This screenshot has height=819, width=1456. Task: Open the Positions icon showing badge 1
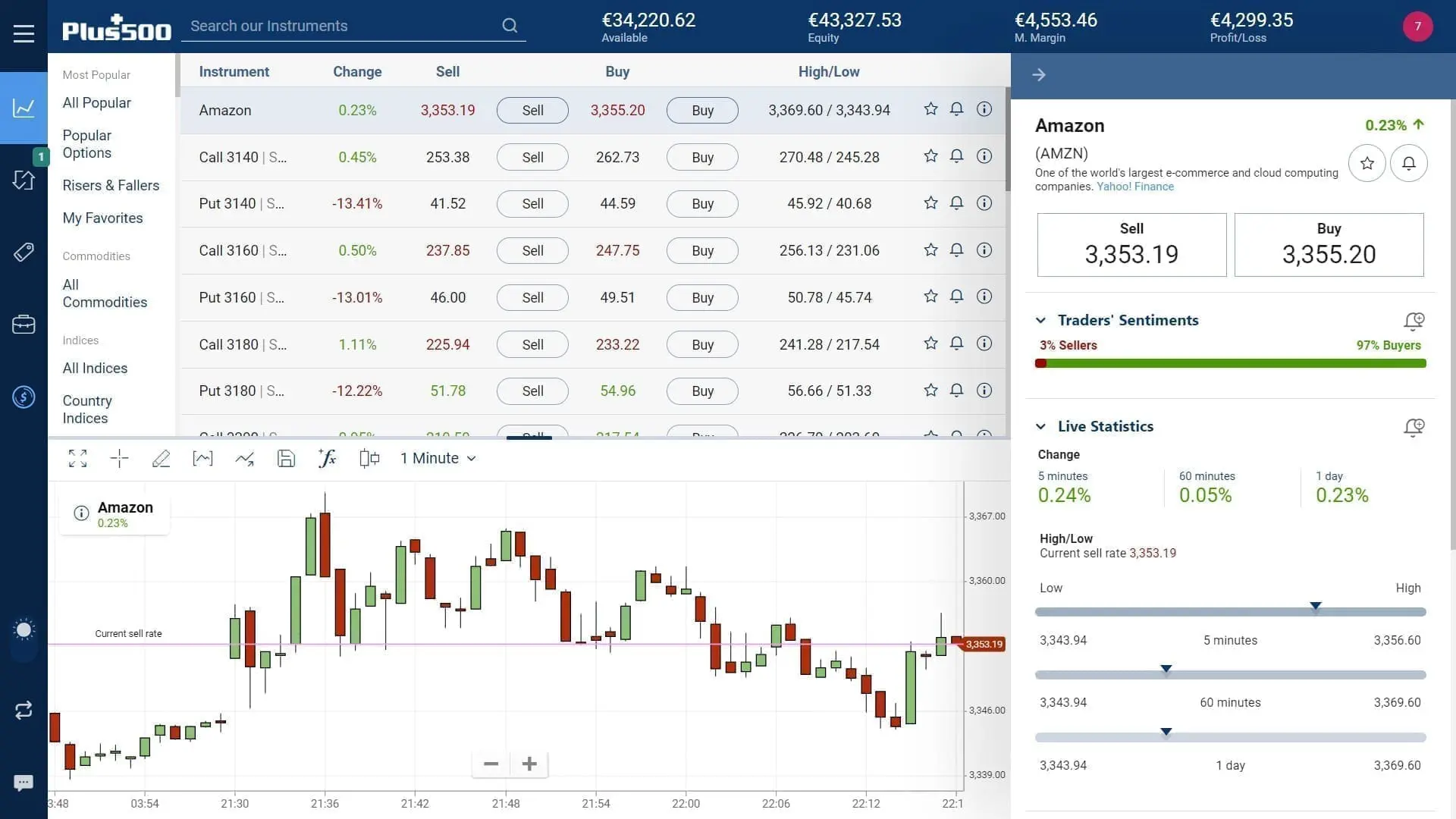24,180
